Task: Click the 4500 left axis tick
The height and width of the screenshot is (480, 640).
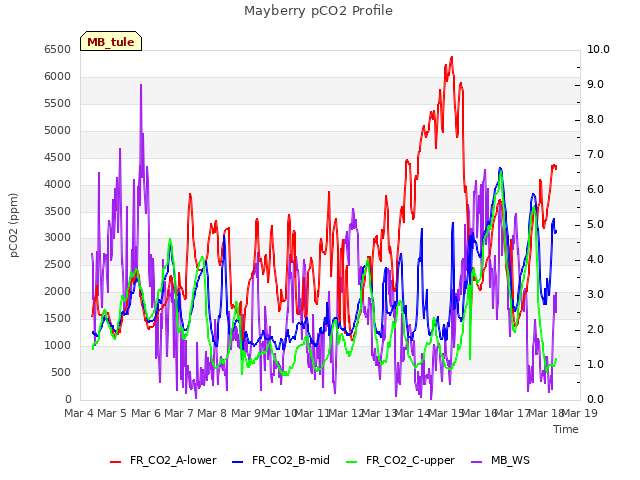Action: (x=58, y=157)
